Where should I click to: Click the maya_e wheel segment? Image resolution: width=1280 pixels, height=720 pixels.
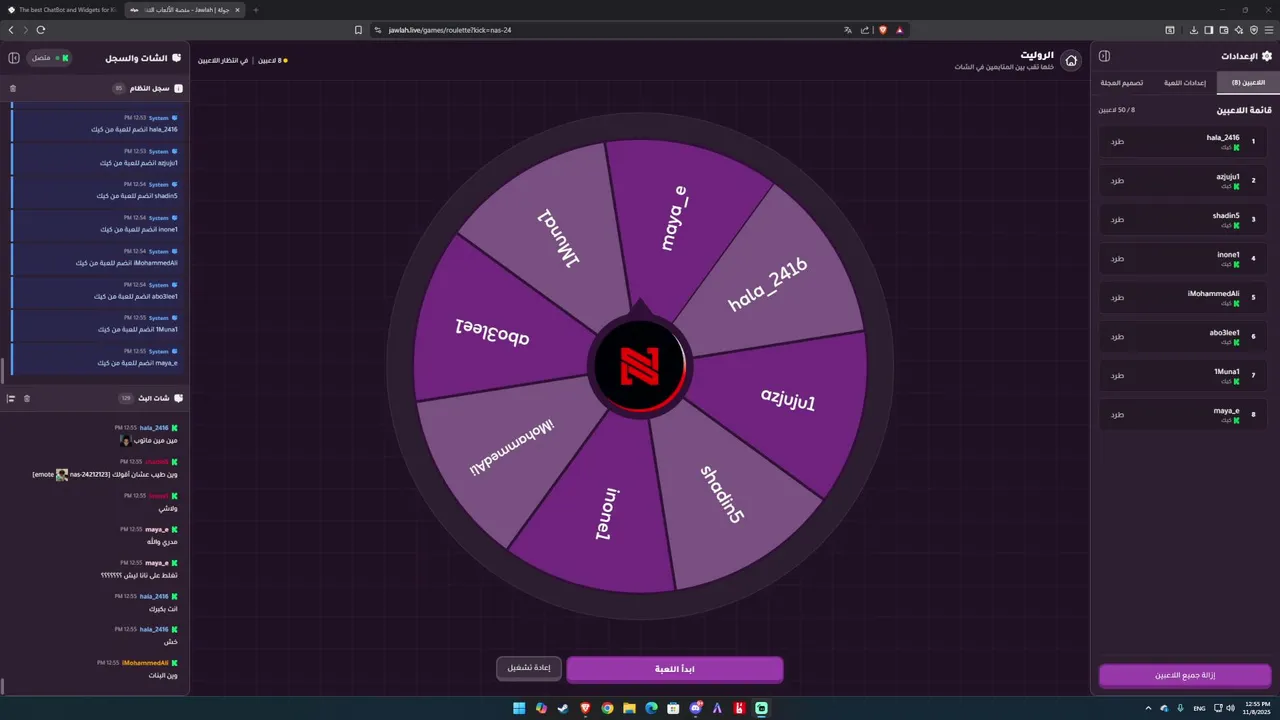[675, 215]
